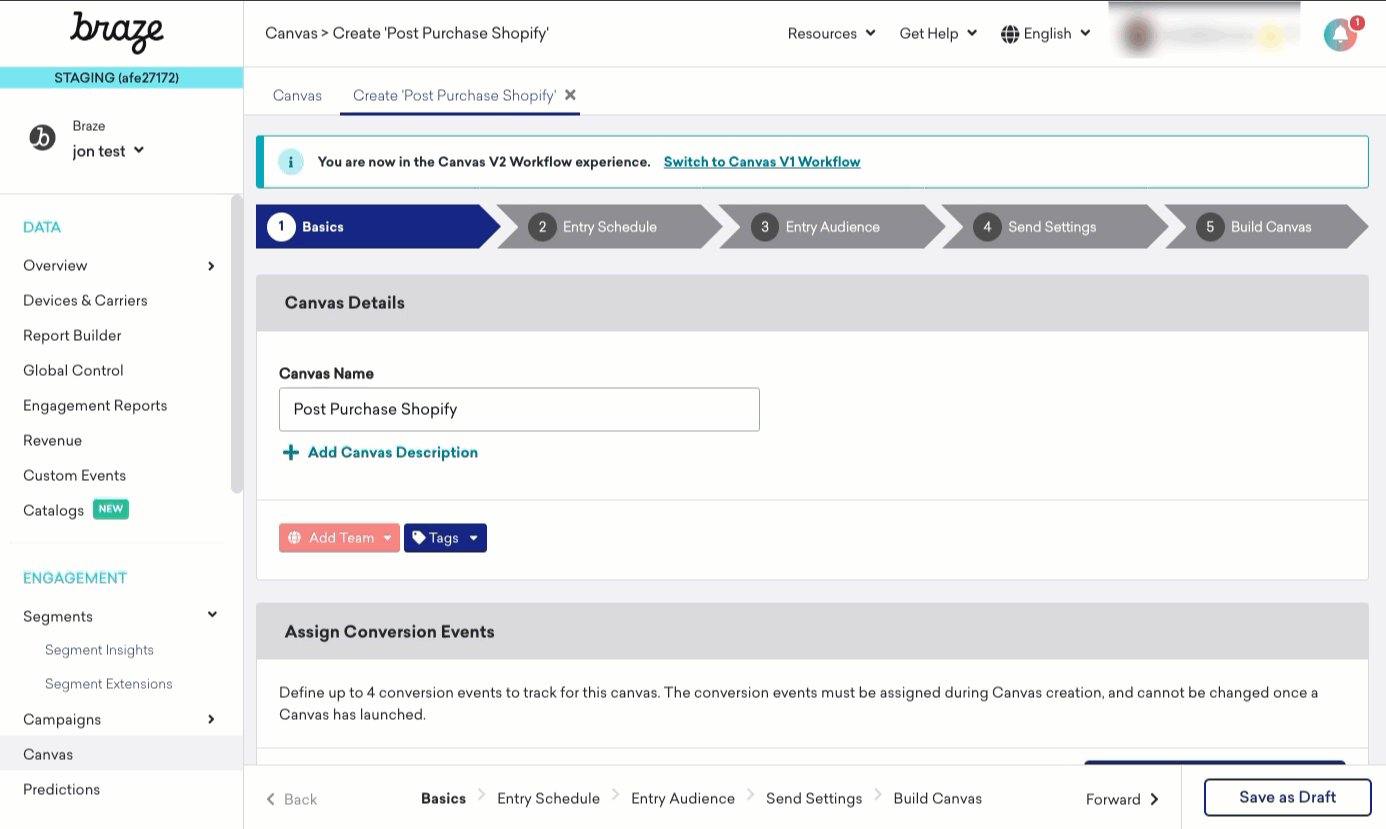Screen dimensions: 1386x829
Task: Open the Add Team dropdown
Action: click(339, 538)
